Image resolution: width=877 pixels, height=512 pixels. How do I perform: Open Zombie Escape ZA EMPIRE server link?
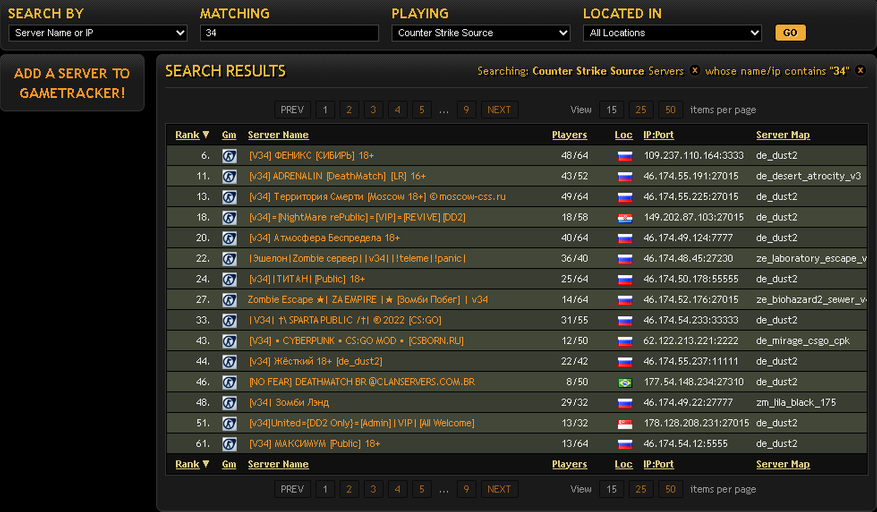click(368, 300)
